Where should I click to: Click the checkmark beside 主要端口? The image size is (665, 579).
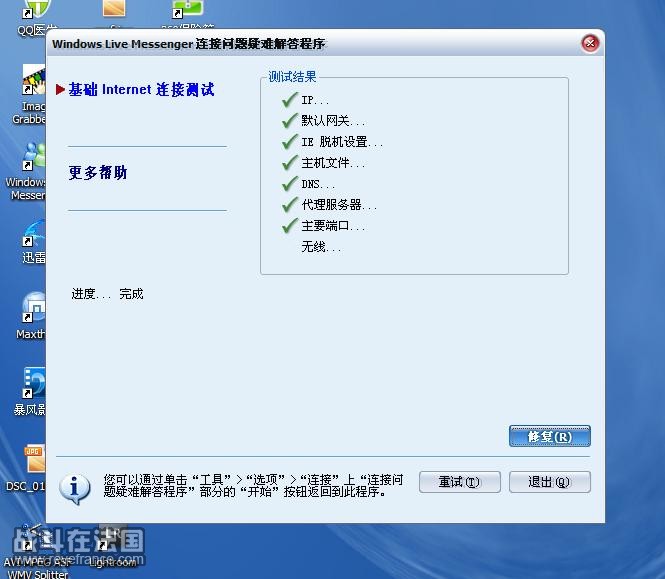290,226
